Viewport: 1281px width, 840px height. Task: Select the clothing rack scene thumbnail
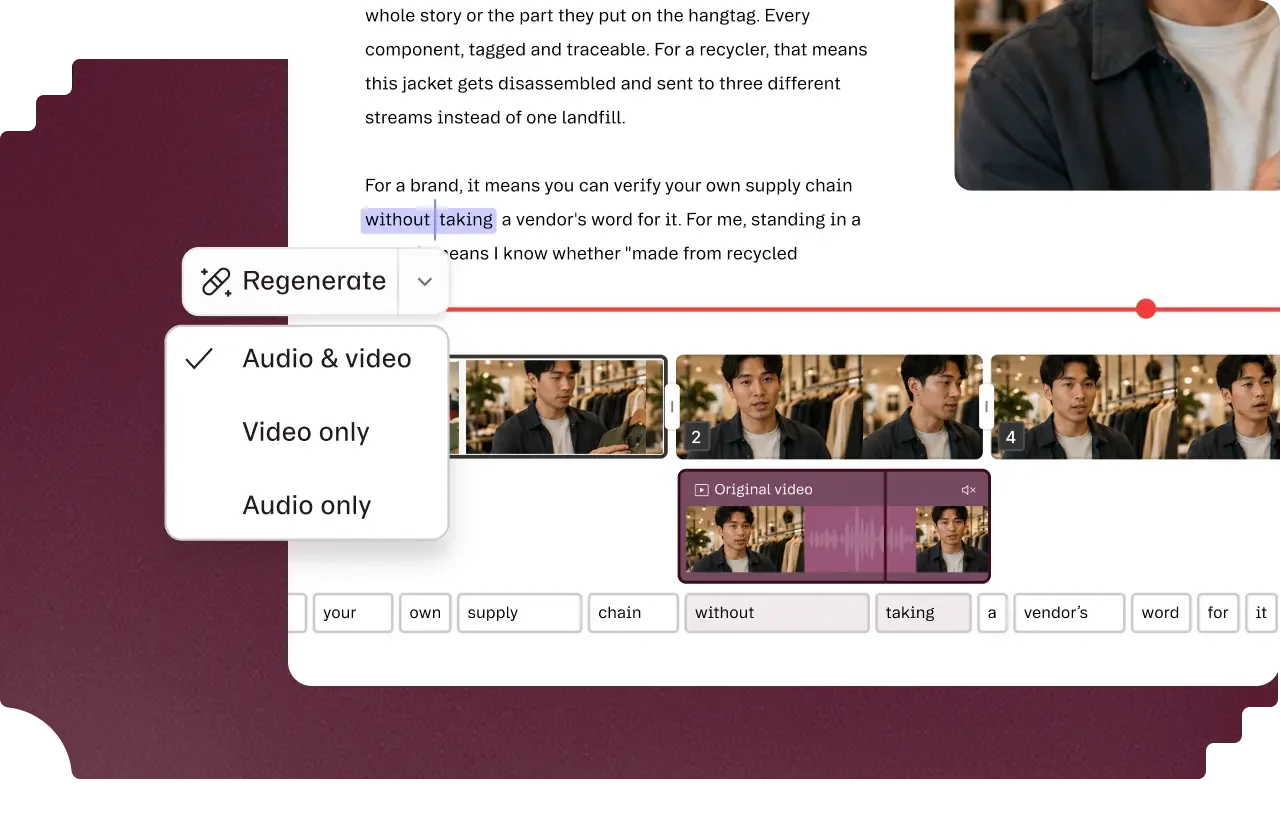[558, 407]
